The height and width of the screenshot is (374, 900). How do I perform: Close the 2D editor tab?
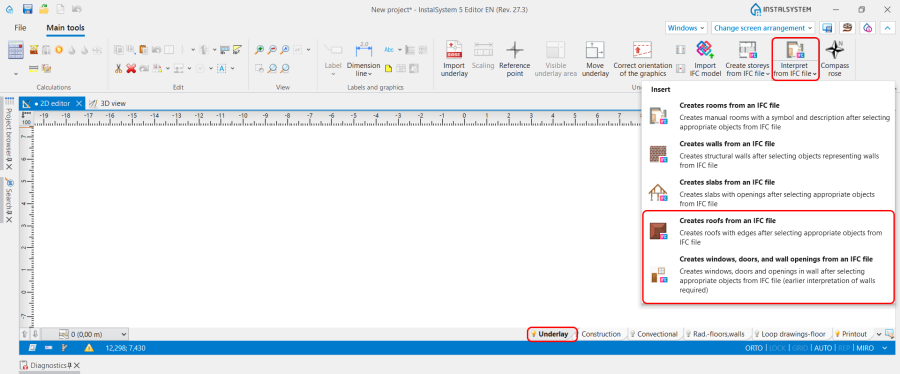(79, 103)
